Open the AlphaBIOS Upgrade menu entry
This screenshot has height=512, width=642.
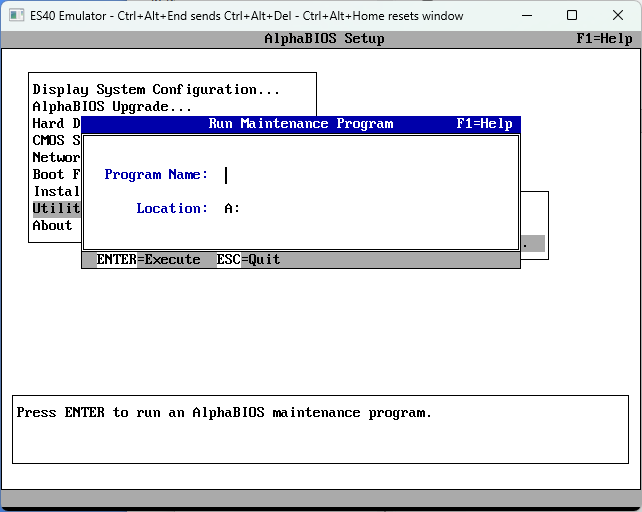click(112, 106)
